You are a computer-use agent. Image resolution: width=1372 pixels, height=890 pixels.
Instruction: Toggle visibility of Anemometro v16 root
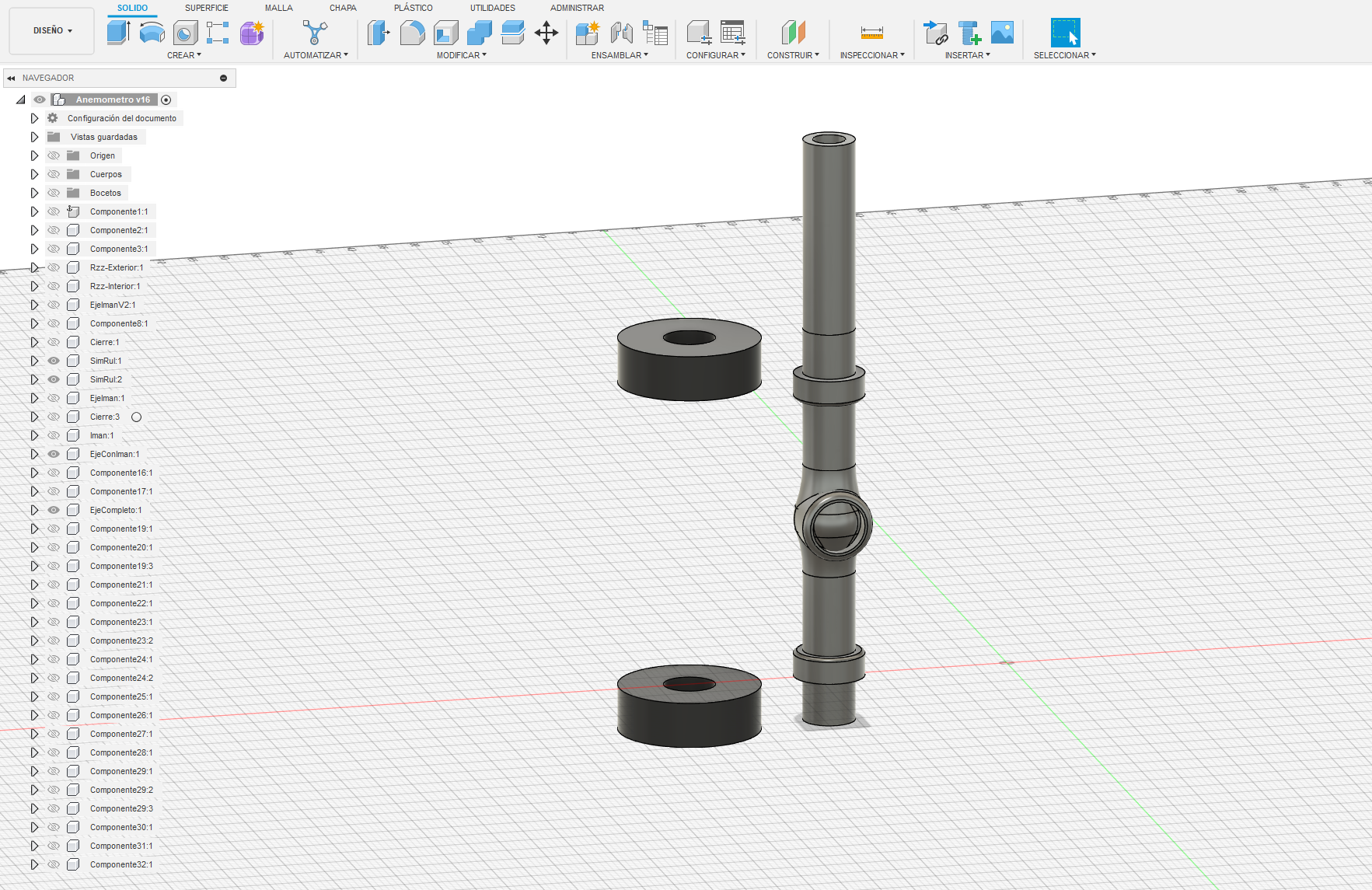(40, 99)
